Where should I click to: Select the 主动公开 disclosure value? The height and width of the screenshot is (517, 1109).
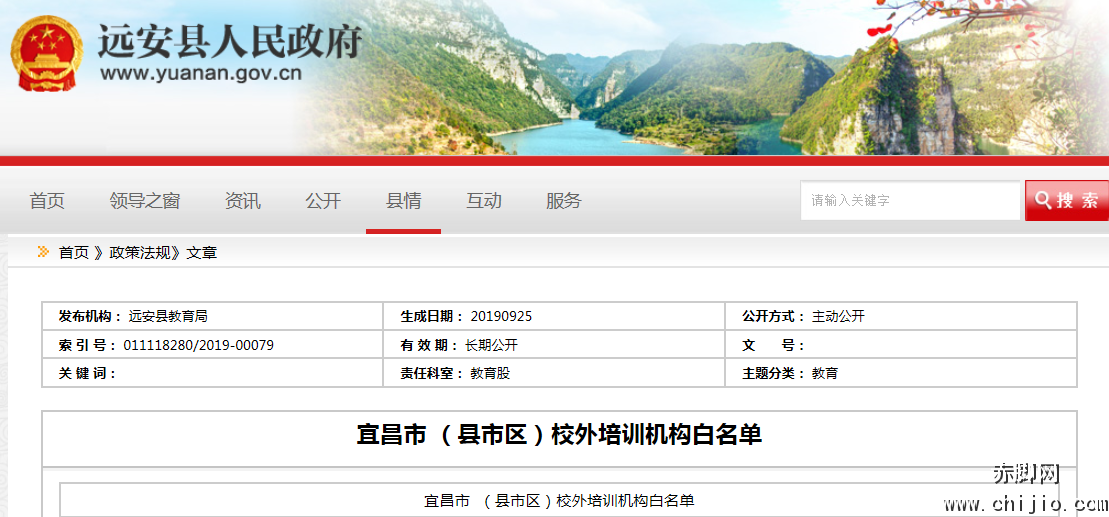(838, 317)
